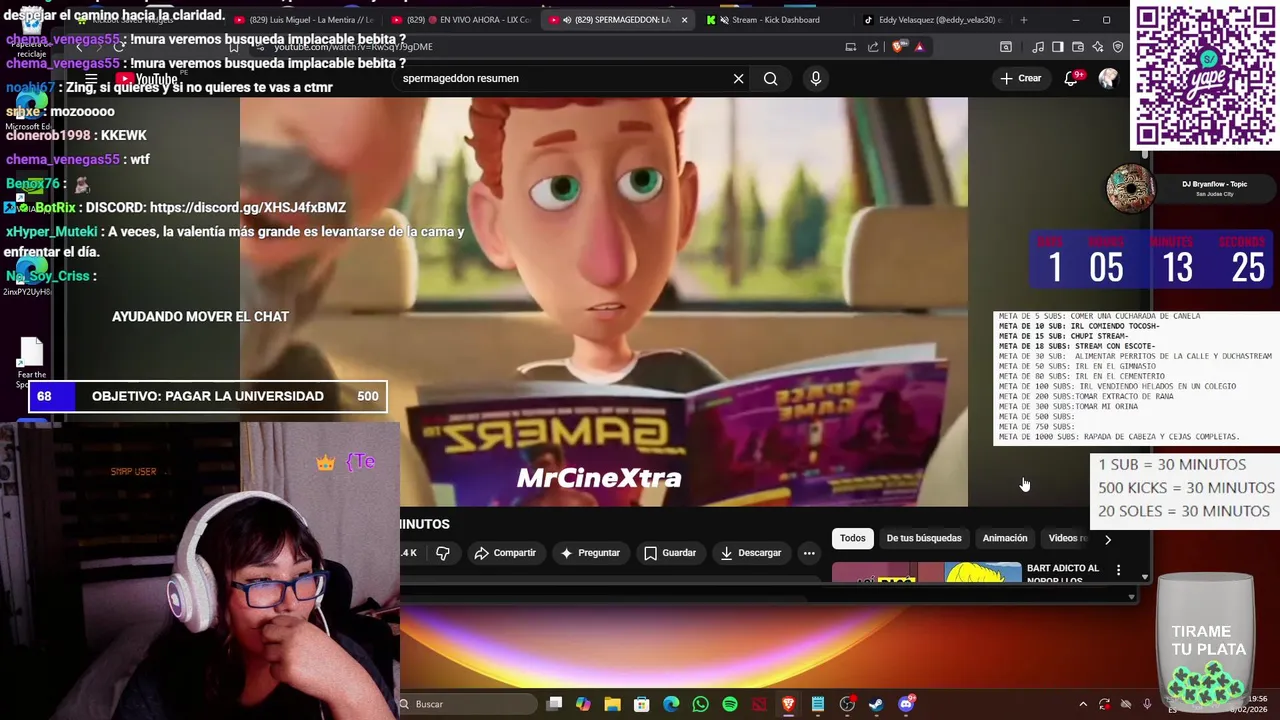Click the Discord invite link in chat

(x=247, y=207)
